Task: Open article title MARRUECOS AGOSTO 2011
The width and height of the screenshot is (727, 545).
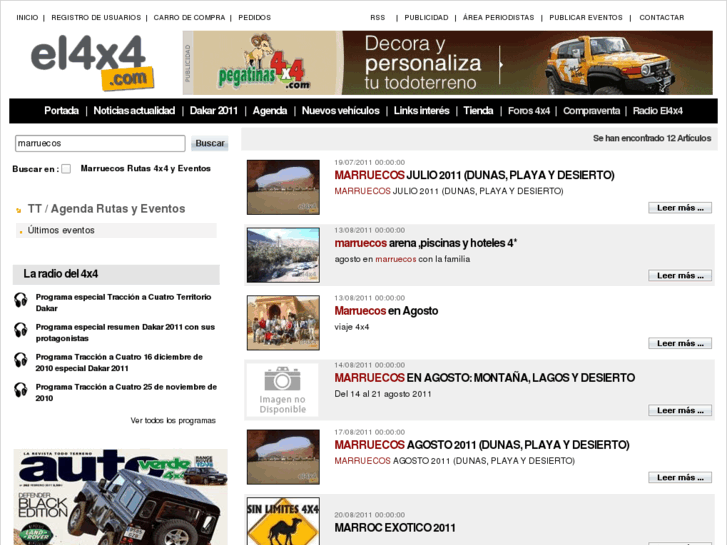Action: pos(482,445)
